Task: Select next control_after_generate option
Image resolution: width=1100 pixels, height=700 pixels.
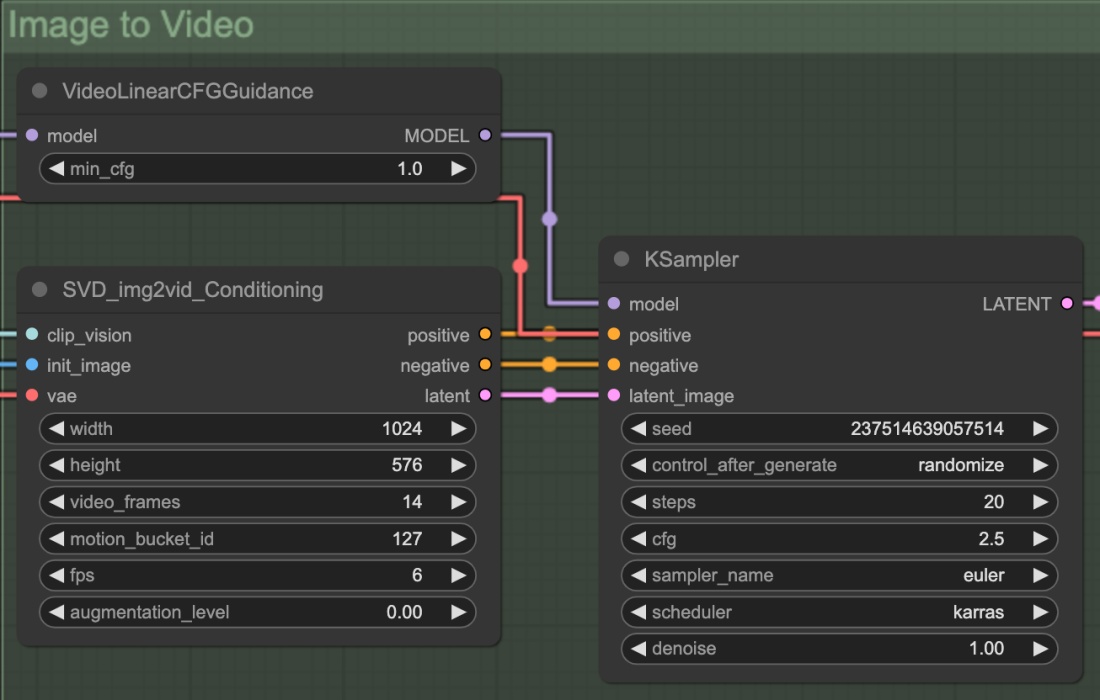Action: (x=1040, y=465)
